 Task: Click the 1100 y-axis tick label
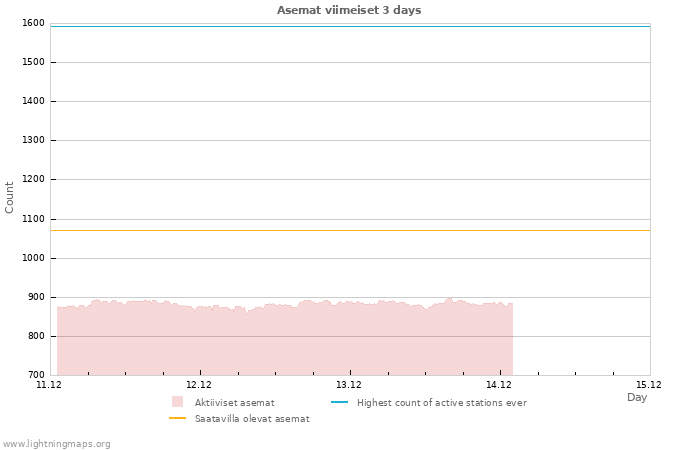[33, 219]
